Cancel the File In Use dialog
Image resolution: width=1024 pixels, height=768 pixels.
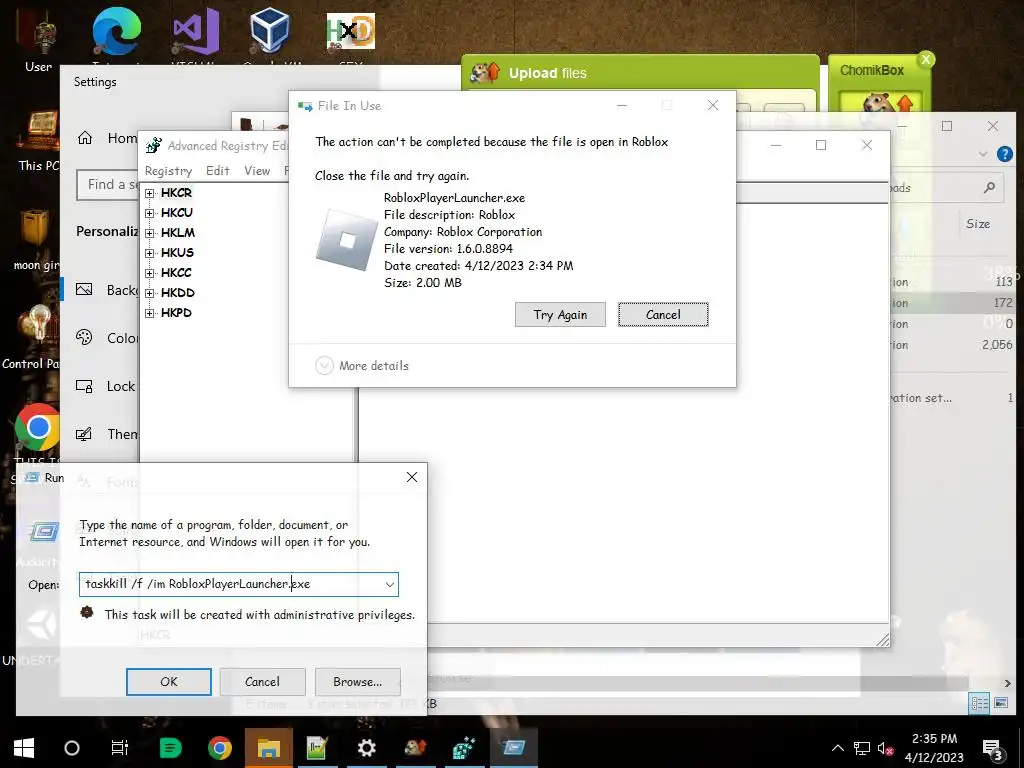coord(663,314)
